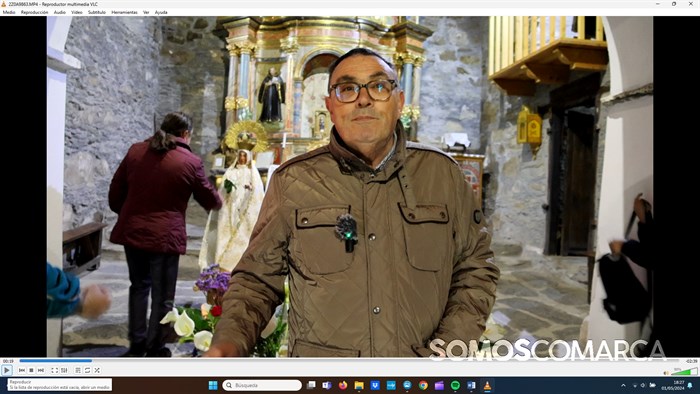Open the round blue app on taskbar
The width and height of the screenshot is (700, 394).
coord(407,385)
